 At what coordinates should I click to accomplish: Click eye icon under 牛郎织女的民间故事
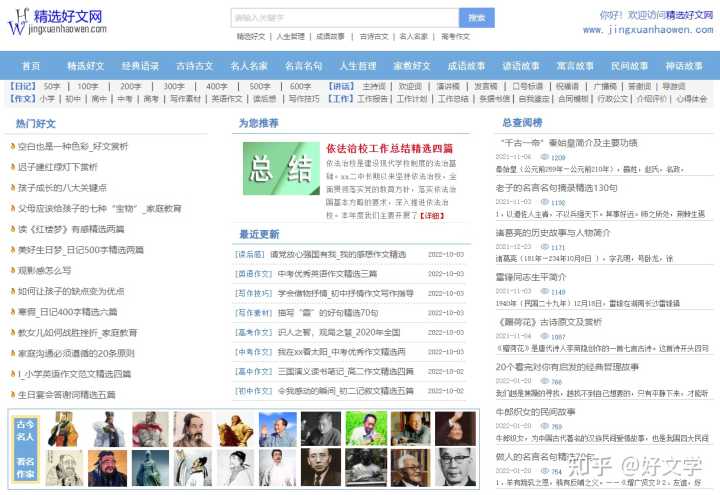544,426
